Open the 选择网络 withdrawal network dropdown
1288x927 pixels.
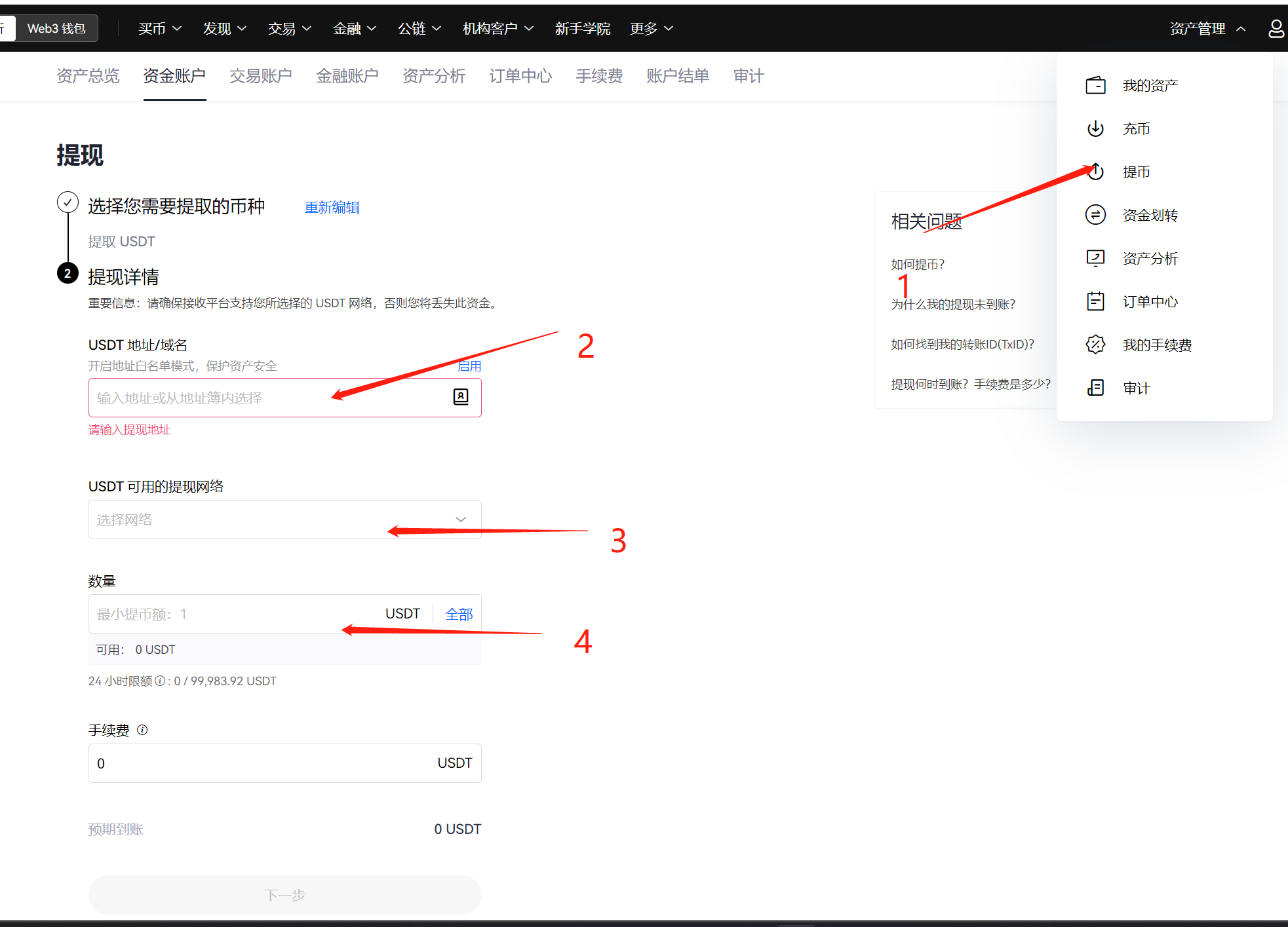(x=284, y=520)
